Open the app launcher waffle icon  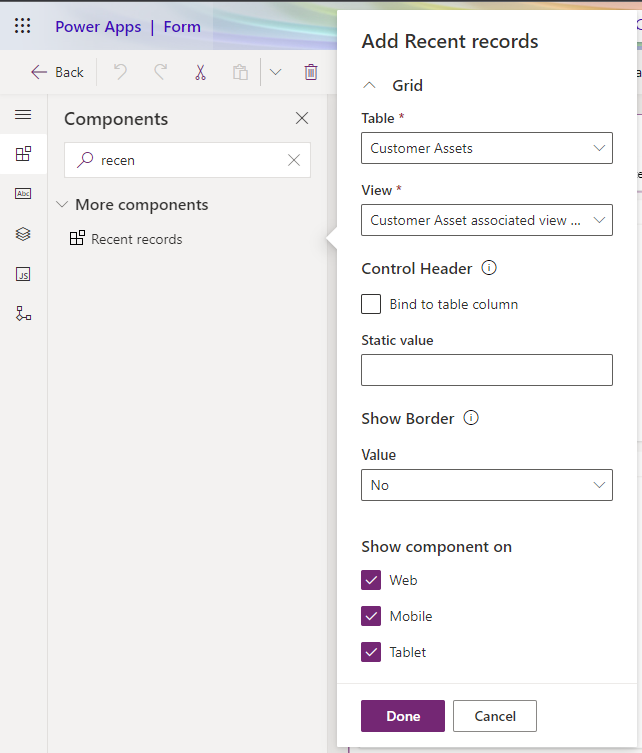(x=23, y=25)
